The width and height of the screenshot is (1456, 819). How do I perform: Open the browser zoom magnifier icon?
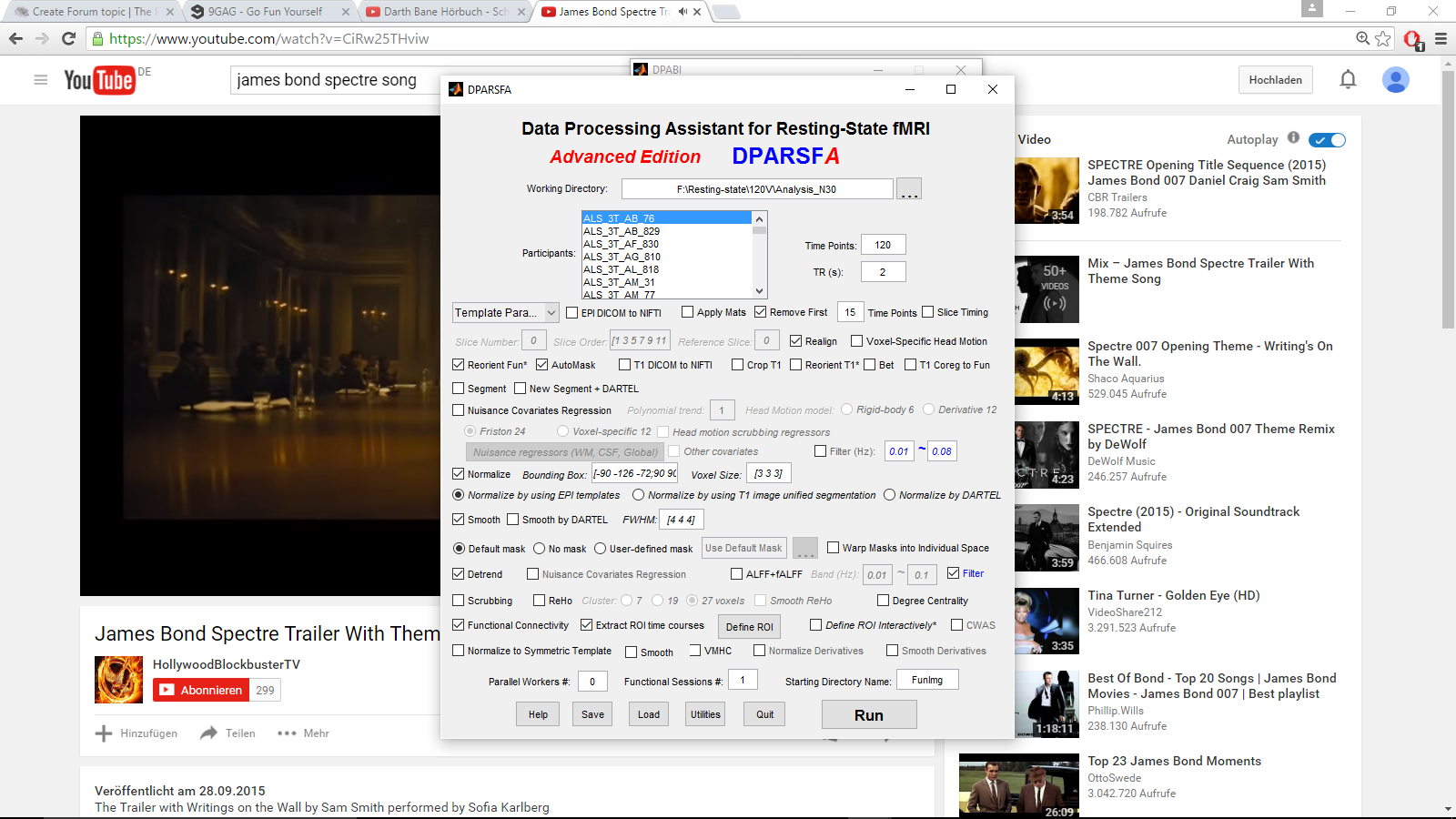(x=1362, y=38)
